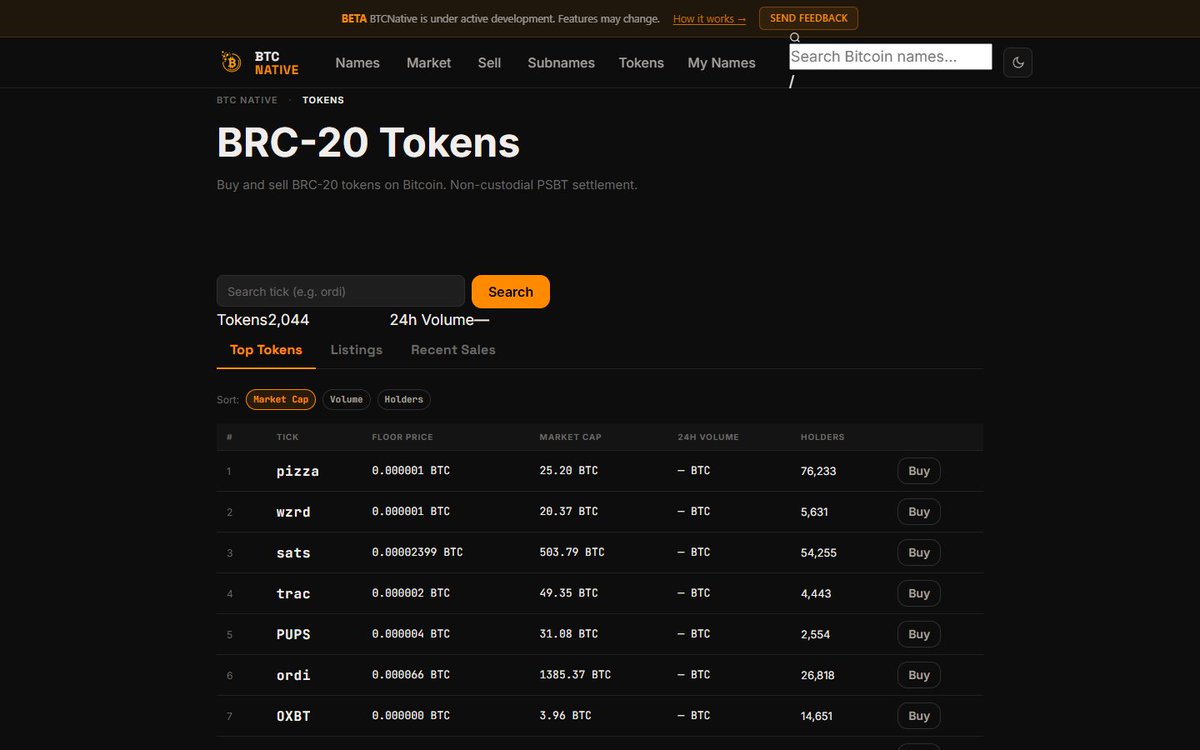Click the TOKENS breadcrumb item
The height and width of the screenshot is (750, 1200).
[323, 100]
